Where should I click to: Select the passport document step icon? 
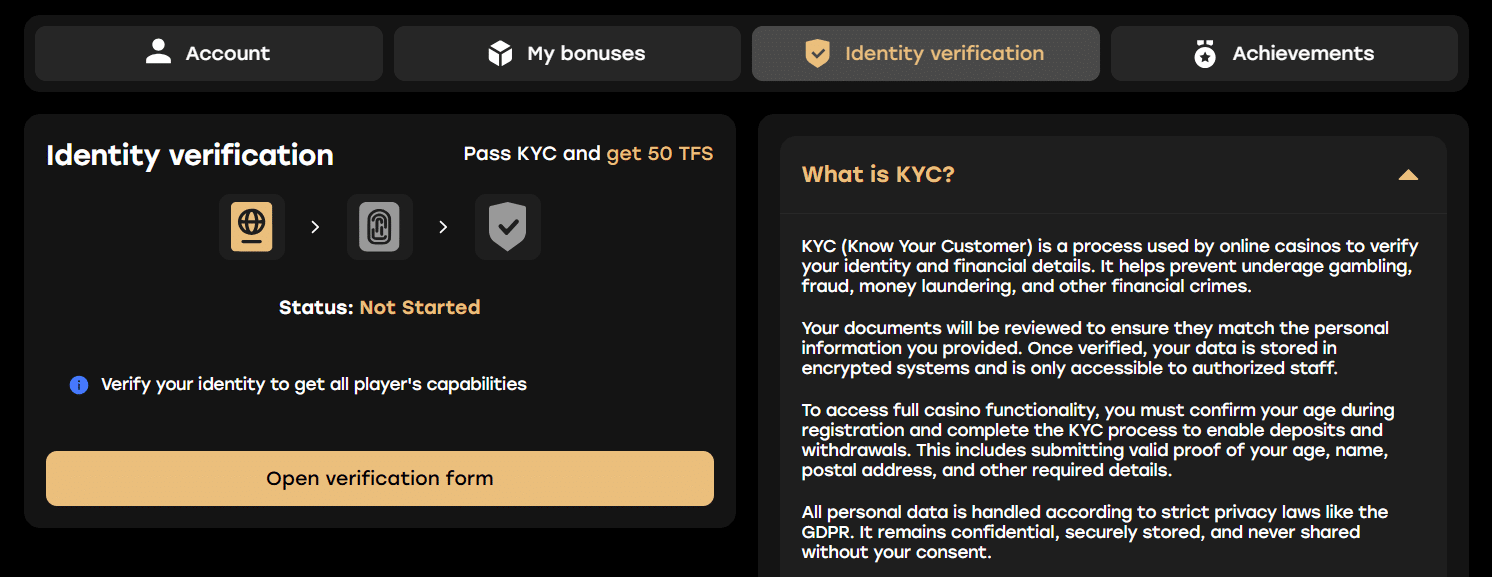(252, 227)
